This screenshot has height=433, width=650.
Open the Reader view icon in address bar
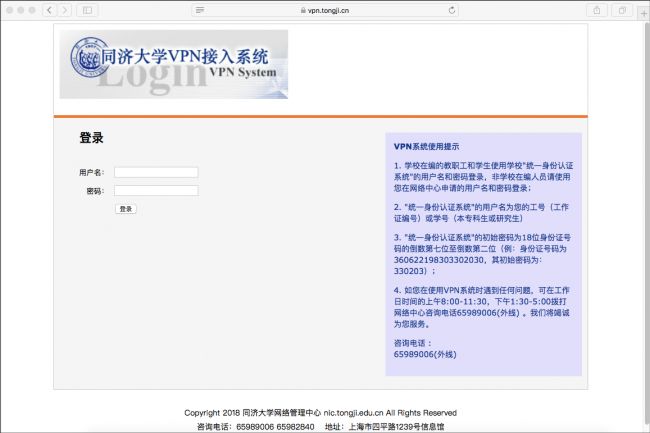(200, 10)
